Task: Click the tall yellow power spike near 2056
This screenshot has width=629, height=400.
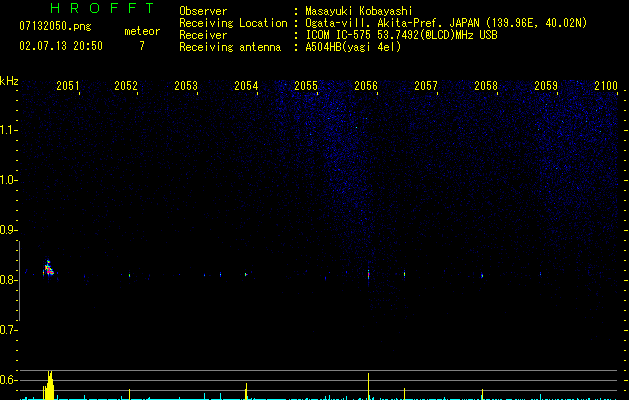Action: click(x=368, y=386)
